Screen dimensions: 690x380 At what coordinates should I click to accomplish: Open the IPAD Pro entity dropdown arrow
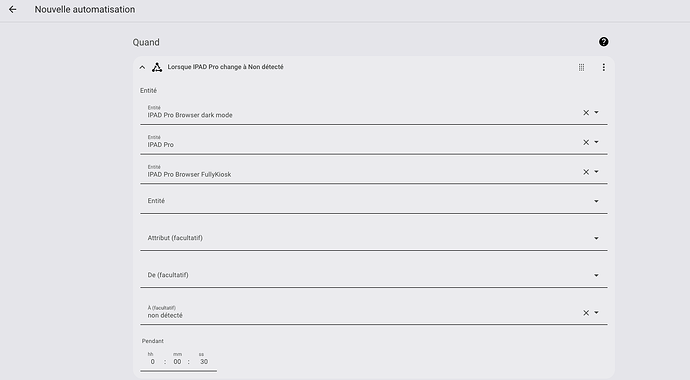(596, 142)
